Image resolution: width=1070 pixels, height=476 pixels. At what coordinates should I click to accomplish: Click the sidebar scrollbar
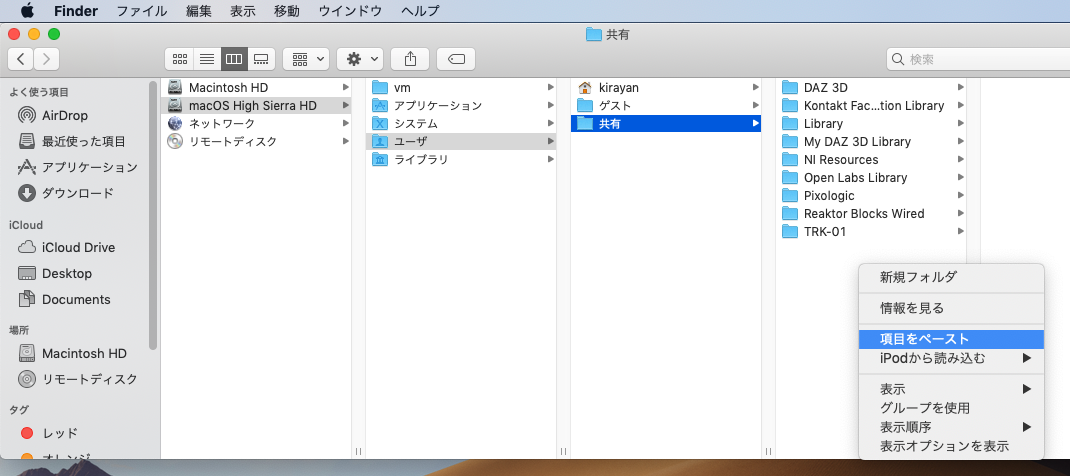point(154,217)
